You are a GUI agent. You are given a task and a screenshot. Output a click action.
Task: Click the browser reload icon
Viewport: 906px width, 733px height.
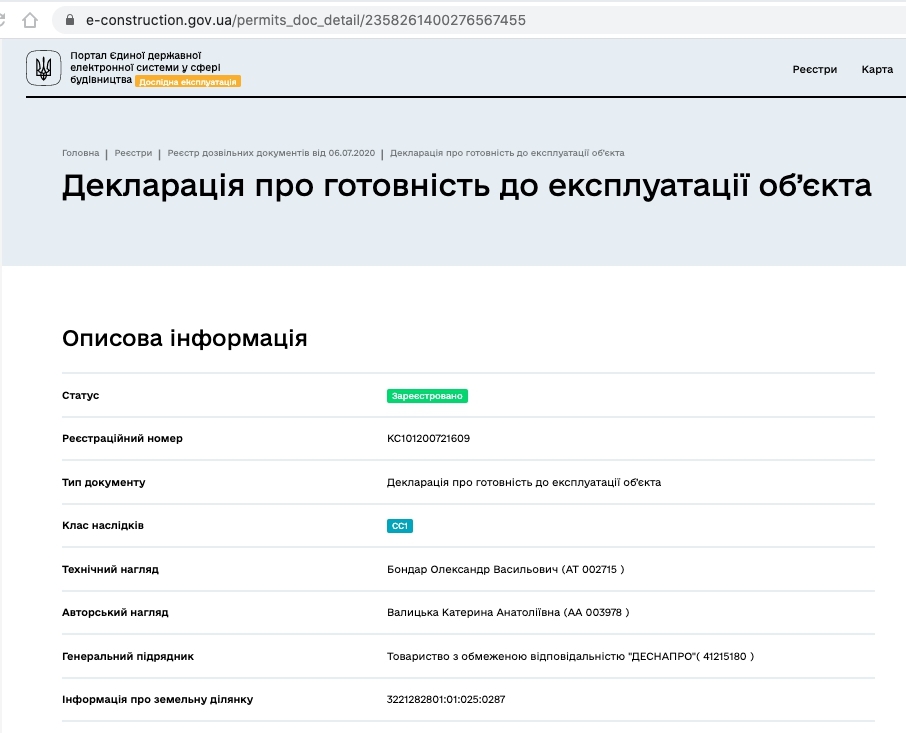2,20
